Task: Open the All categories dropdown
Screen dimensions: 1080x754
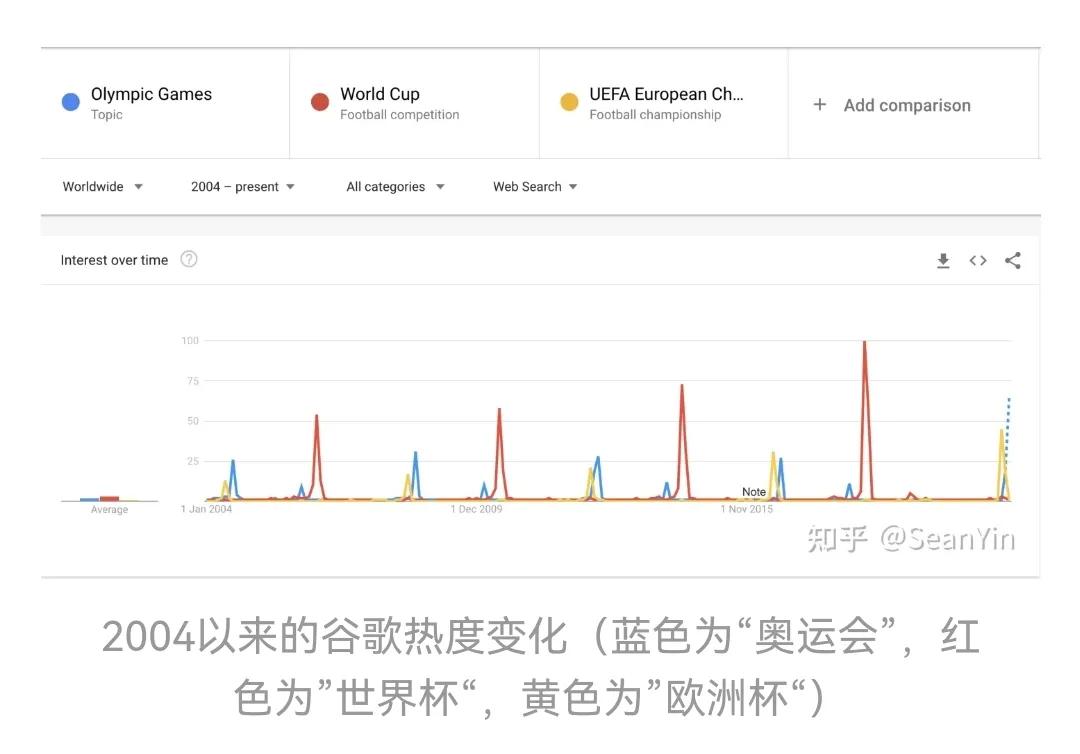Action: point(395,186)
